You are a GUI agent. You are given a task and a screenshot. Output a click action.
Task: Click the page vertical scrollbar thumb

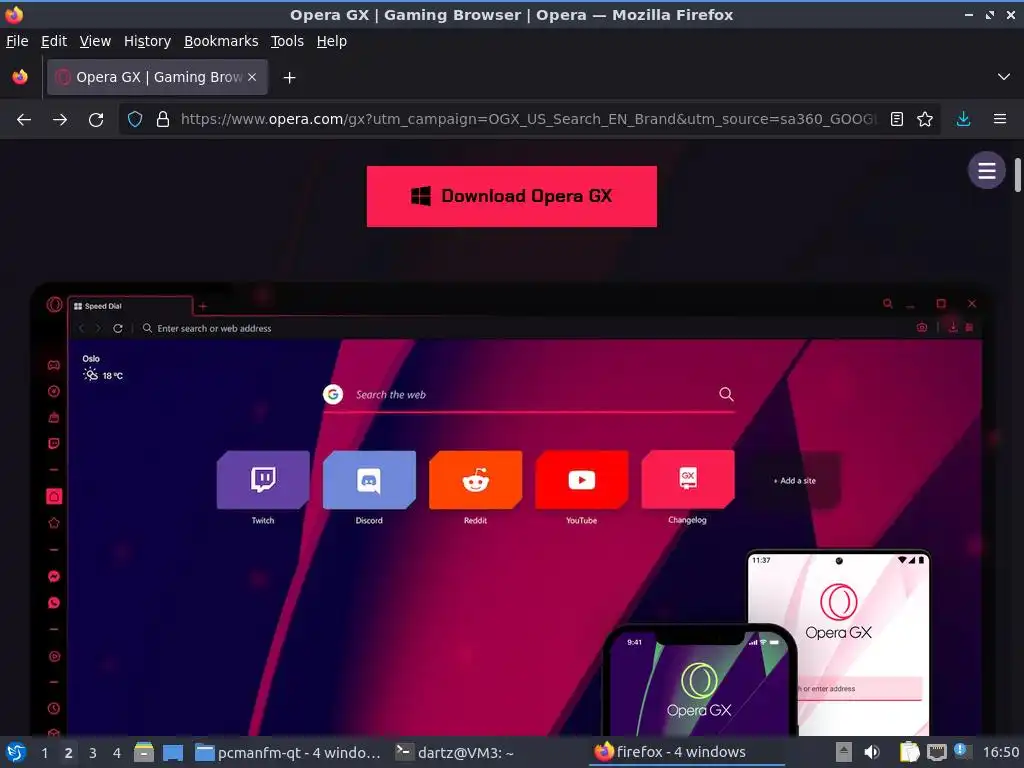coord(1017,175)
